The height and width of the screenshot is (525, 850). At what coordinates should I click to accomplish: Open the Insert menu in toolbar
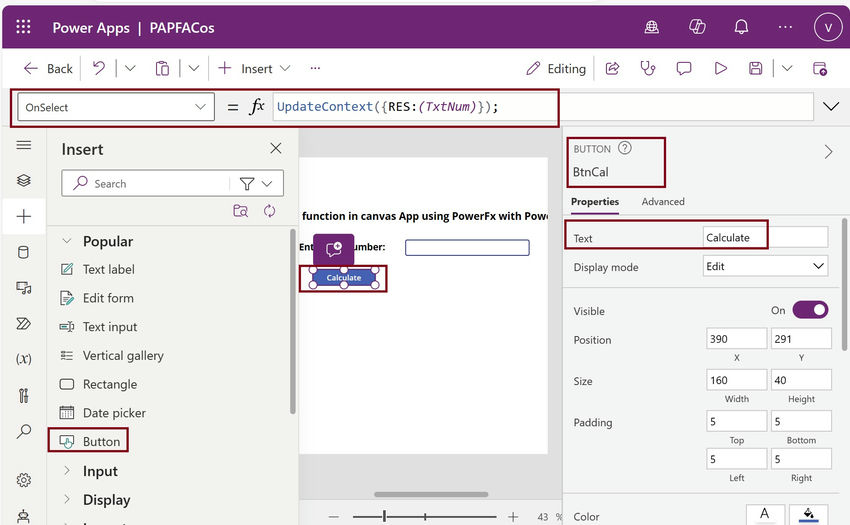coord(254,68)
